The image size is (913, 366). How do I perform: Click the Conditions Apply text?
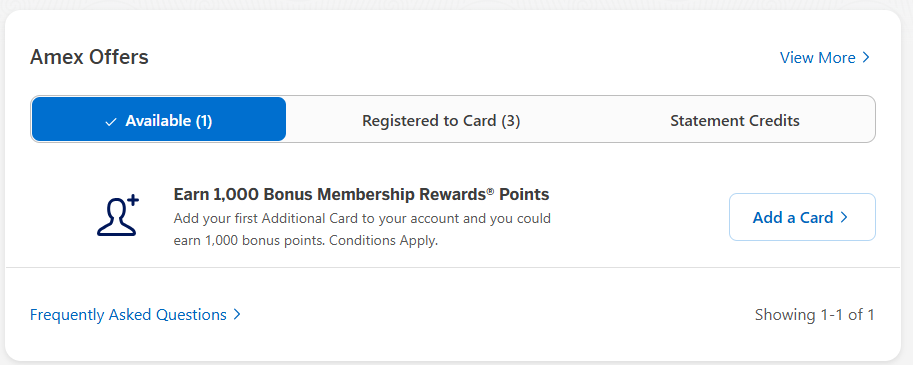tap(383, 240)
